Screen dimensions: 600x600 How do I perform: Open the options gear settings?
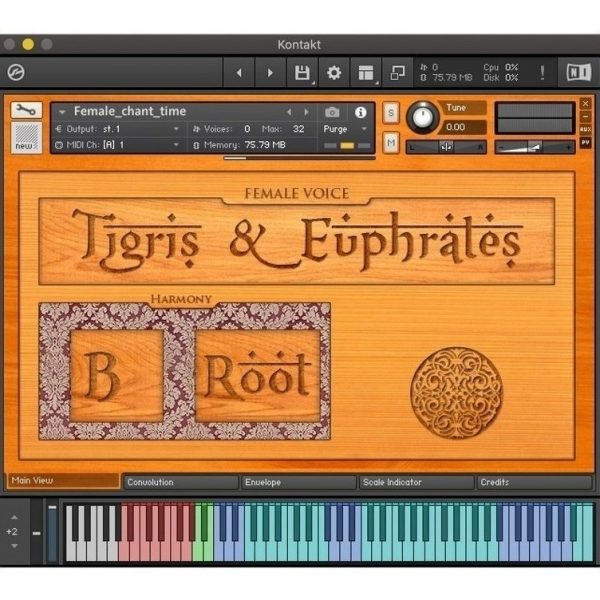[334, 73]
